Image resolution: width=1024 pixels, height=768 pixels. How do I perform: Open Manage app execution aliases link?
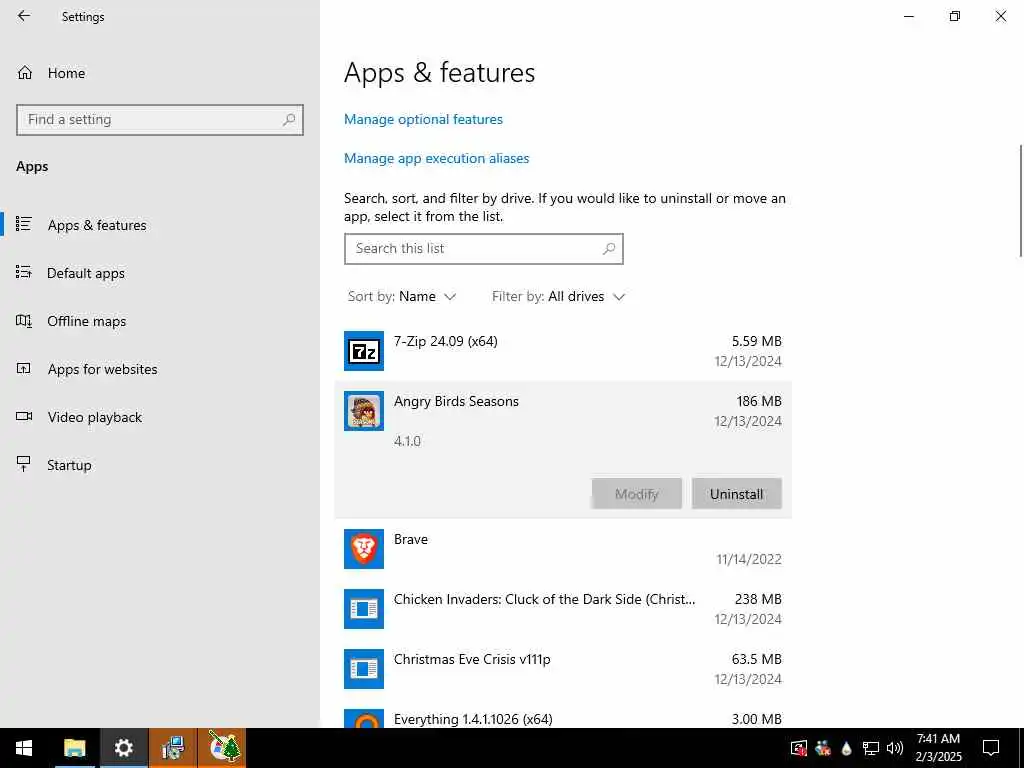[x=436, y=158]
